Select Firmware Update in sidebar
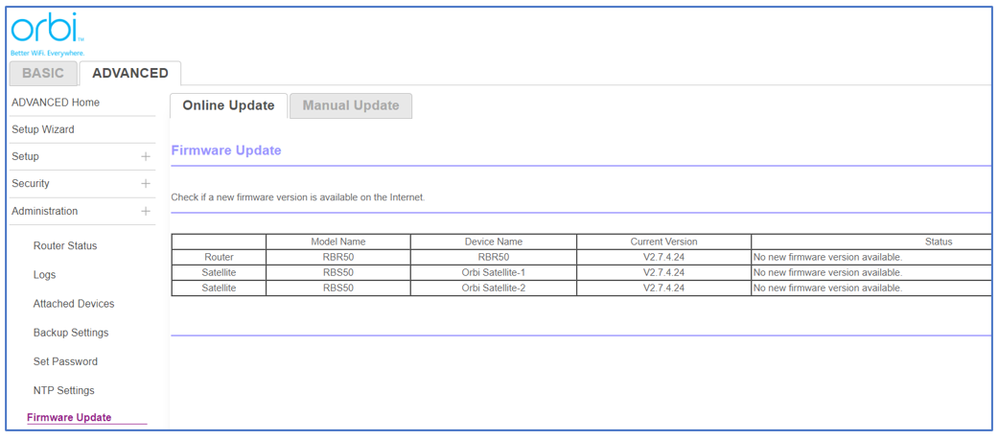This screenshot has width=999, height=438. tap(69, 418)
